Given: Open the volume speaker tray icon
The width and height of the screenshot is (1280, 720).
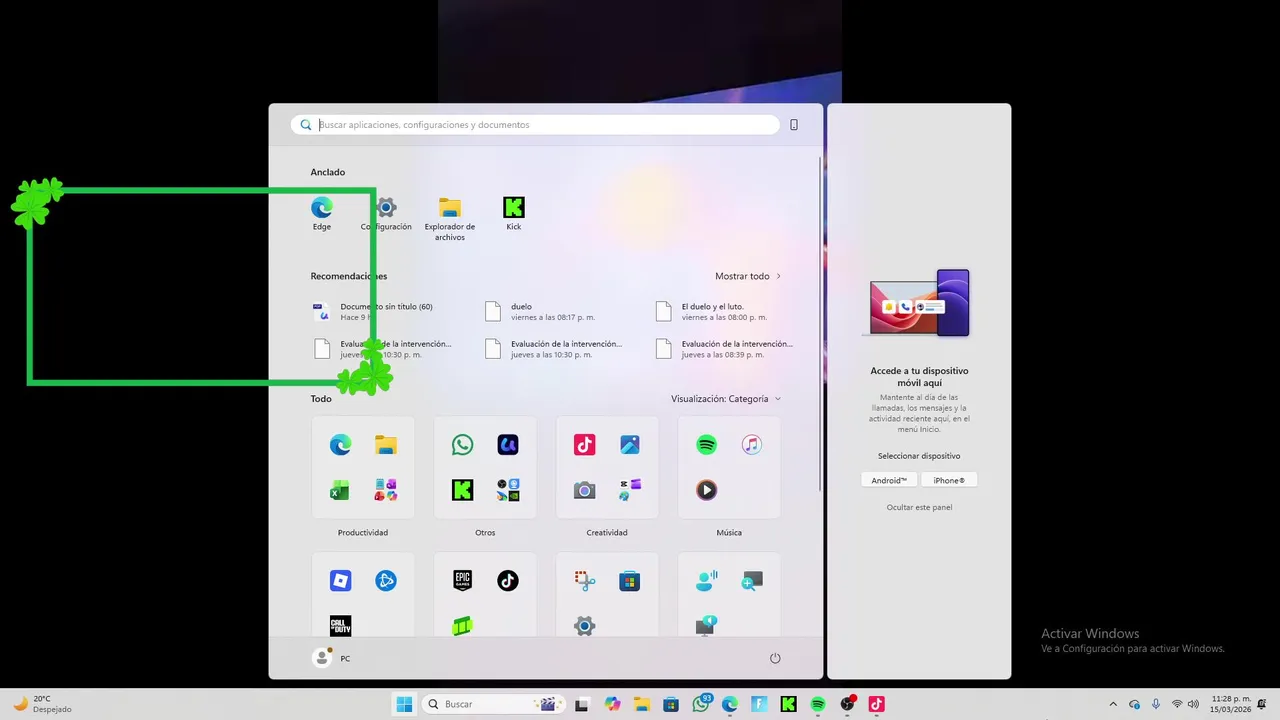Looking at the screenshot, I should click(x=1193, y=704).
